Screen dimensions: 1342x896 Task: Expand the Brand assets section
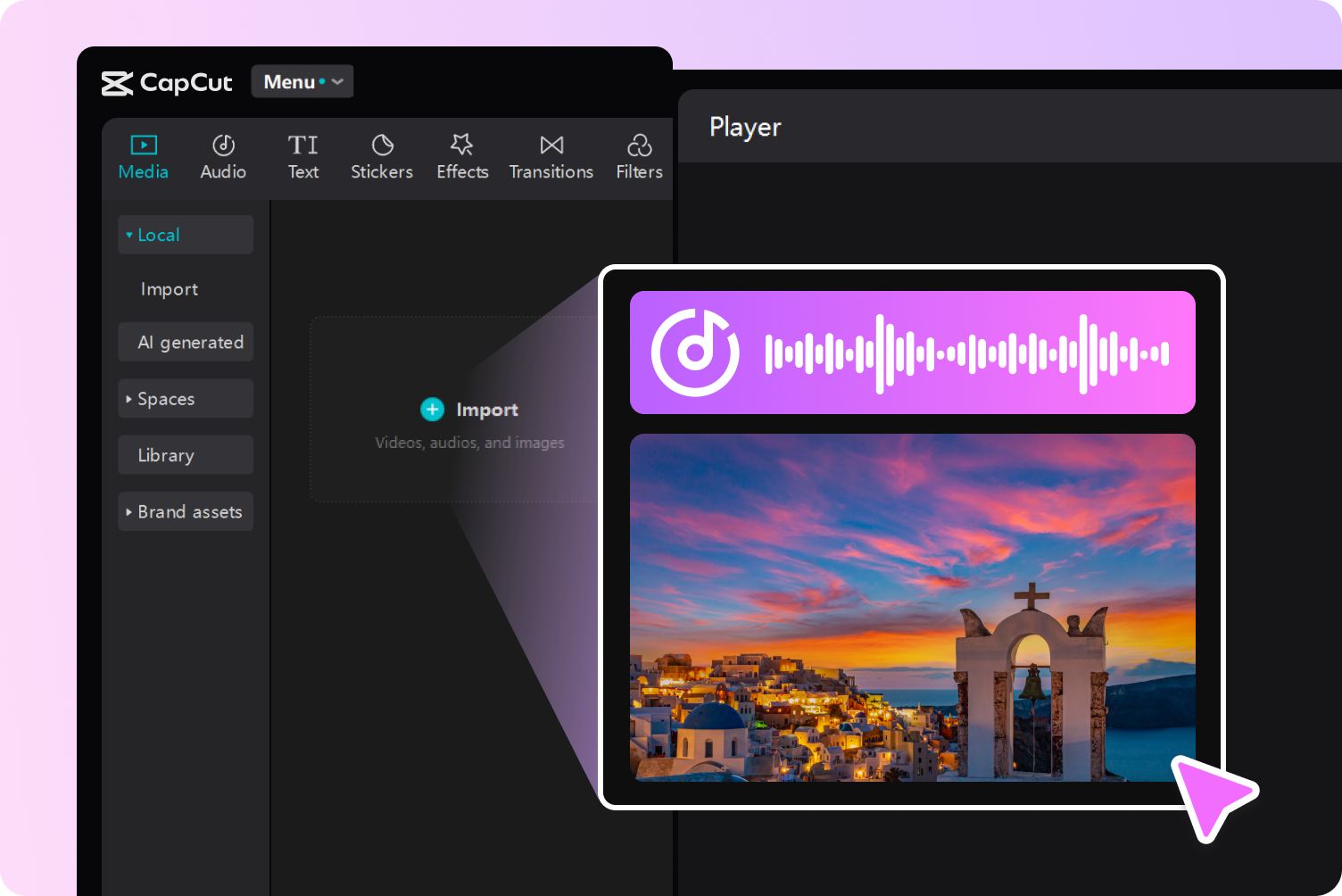point(186,511)
